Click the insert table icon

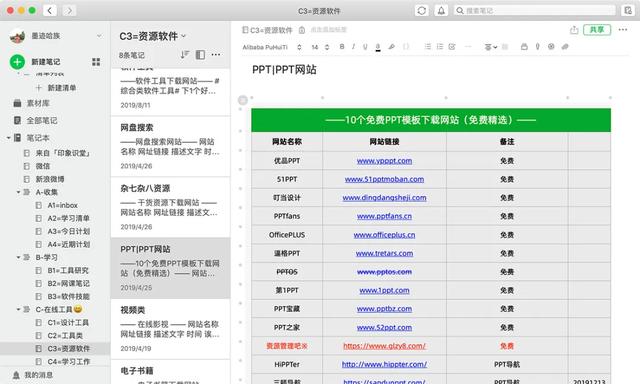[505, 47]
